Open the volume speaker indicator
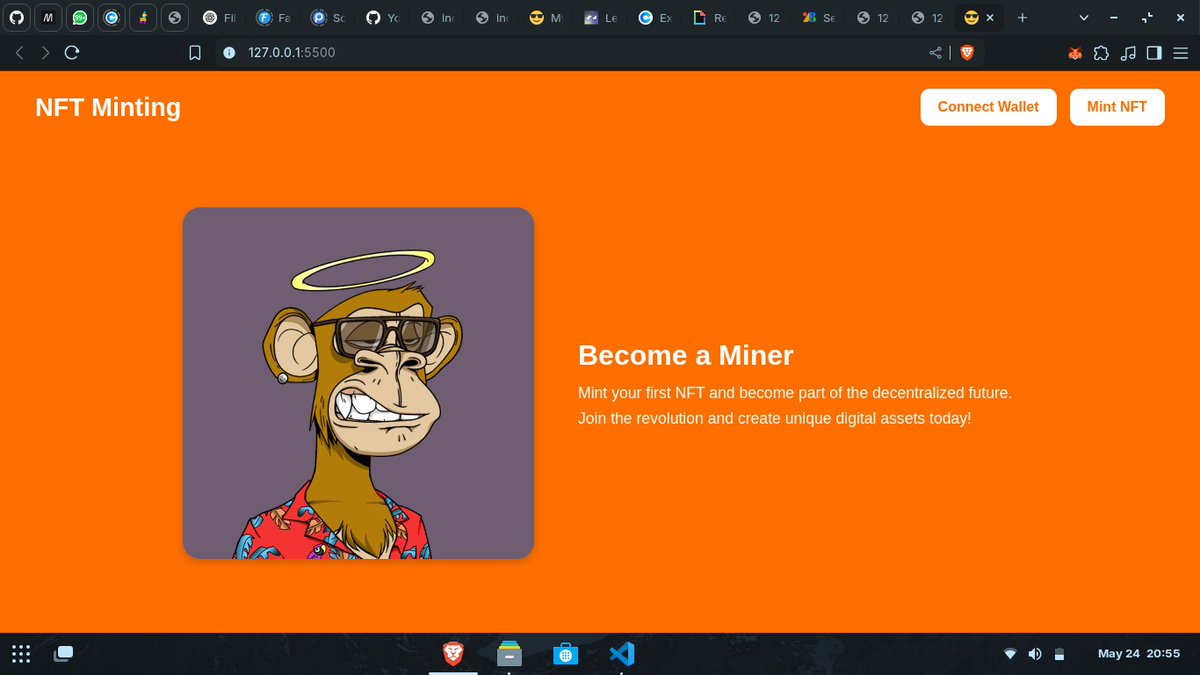The height and width of the screenshot is (675, 1200). point(1034,654)
